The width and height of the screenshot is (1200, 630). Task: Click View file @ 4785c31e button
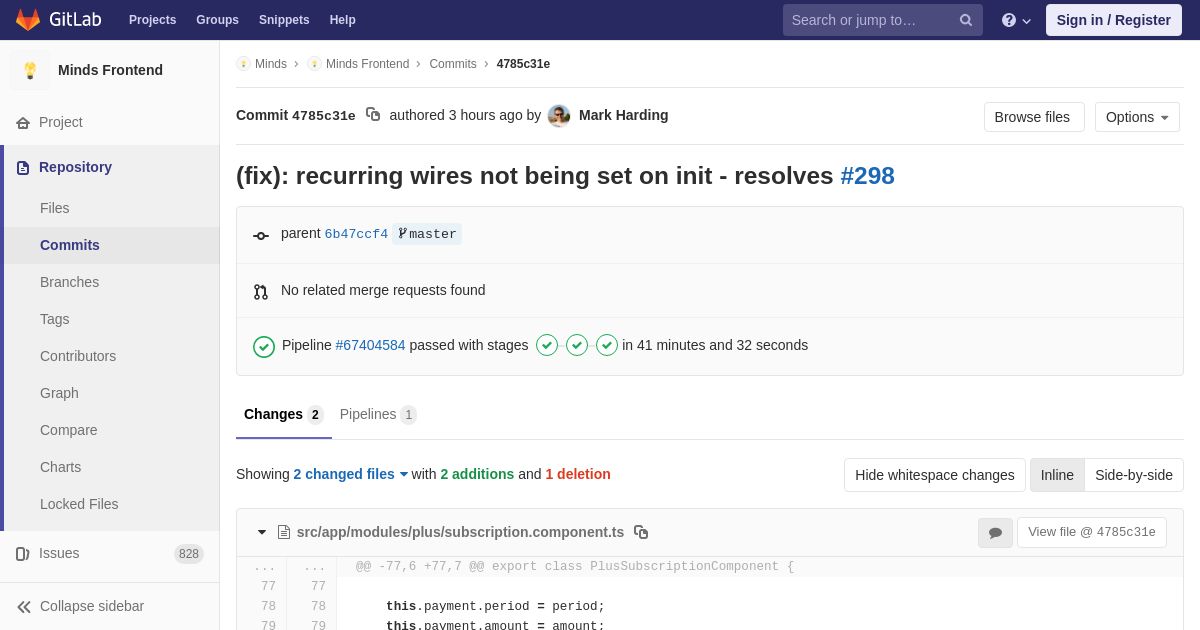1092,532
